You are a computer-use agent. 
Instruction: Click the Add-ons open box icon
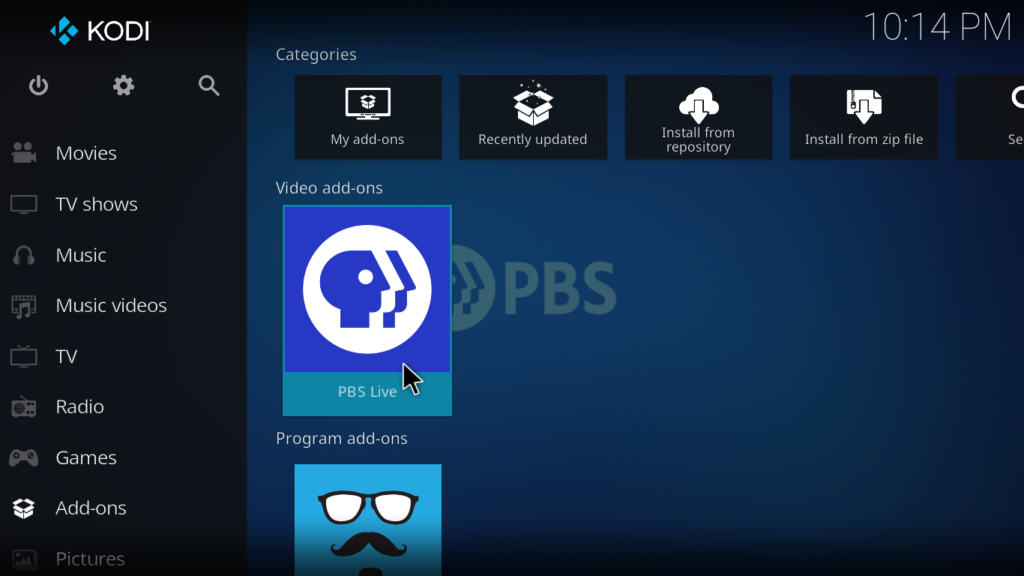24,508
